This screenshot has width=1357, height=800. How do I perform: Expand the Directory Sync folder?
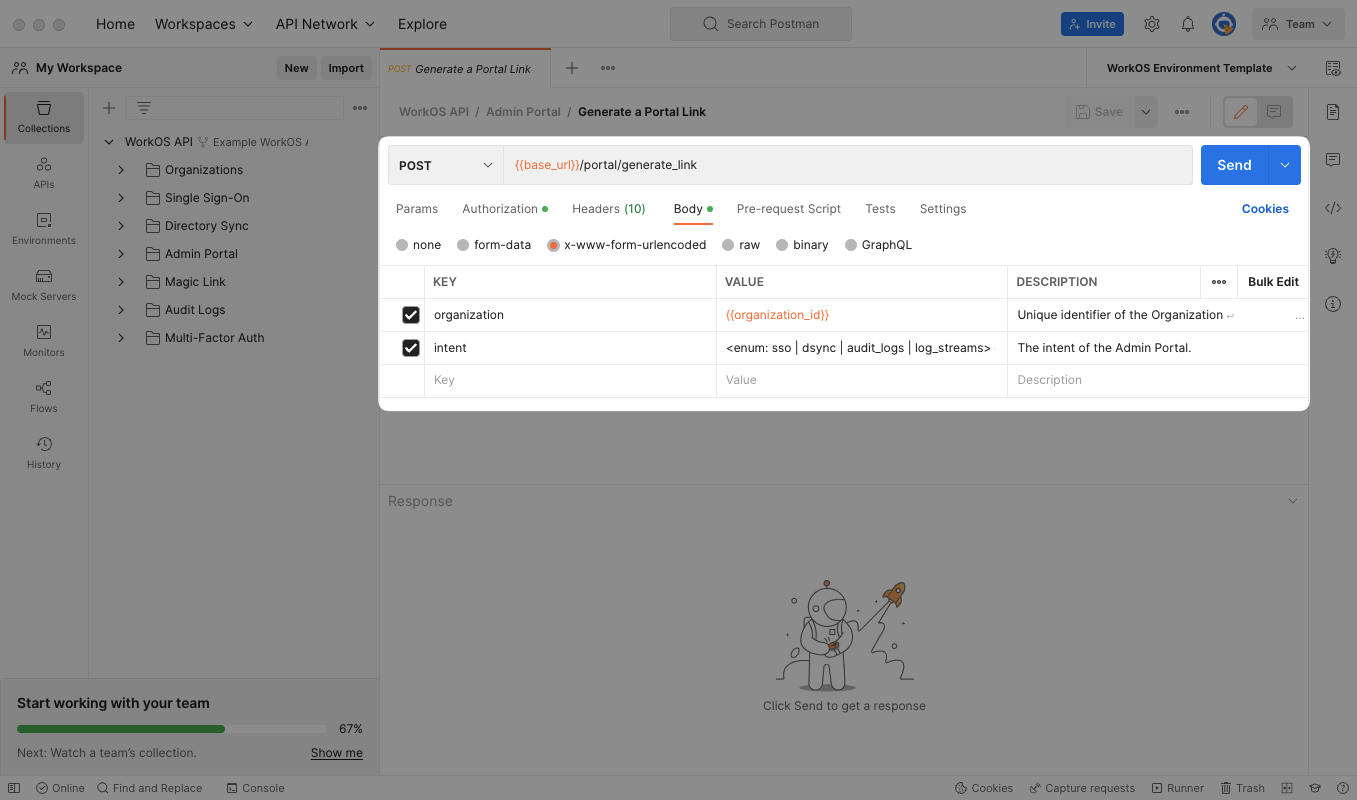click(x=121, y=226)
